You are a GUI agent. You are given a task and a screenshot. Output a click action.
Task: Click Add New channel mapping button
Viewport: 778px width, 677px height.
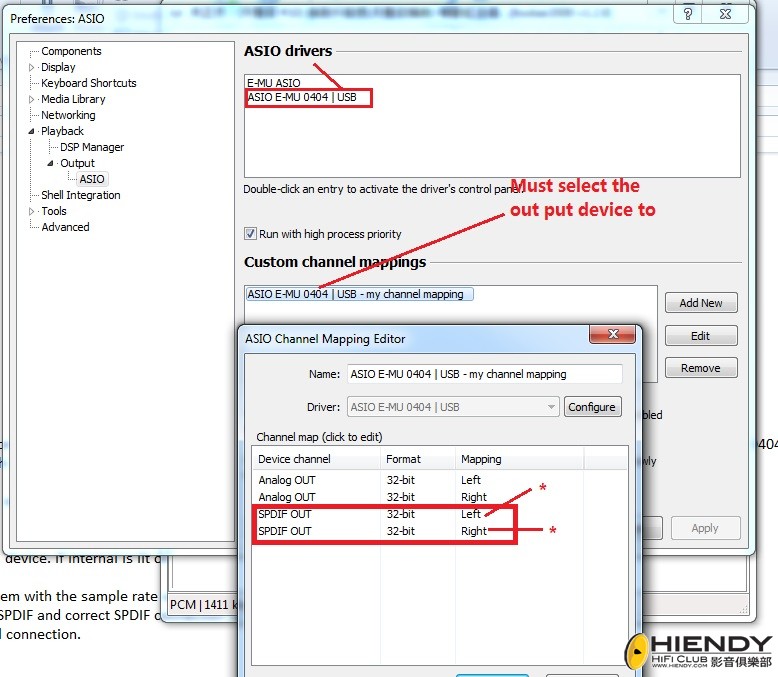point(701,303)
